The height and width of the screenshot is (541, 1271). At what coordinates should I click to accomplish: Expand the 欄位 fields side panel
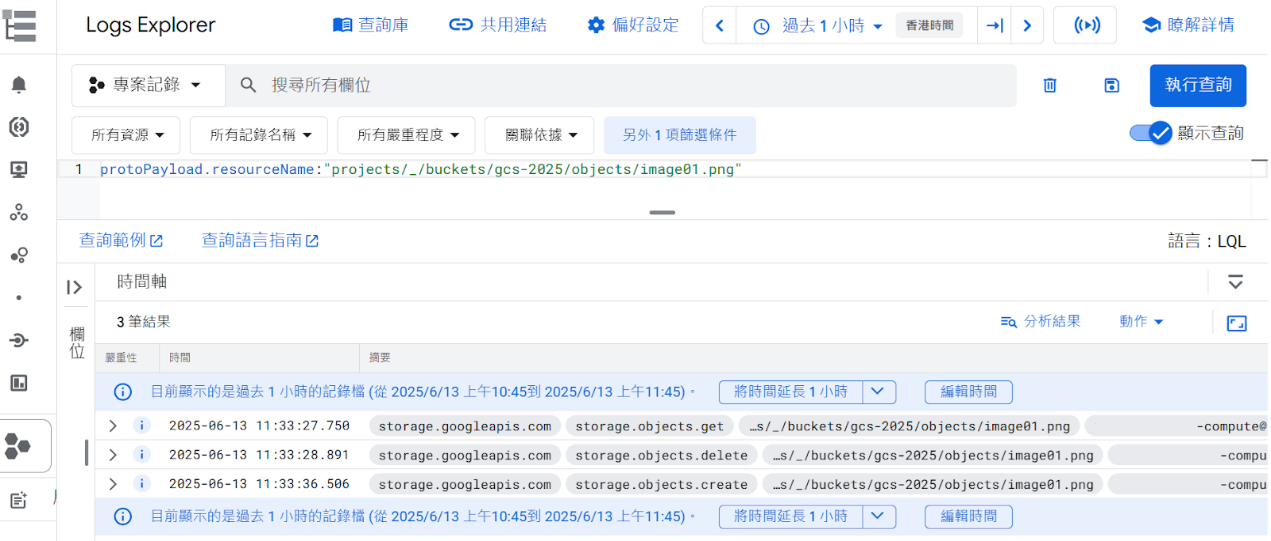pos(75,288)
